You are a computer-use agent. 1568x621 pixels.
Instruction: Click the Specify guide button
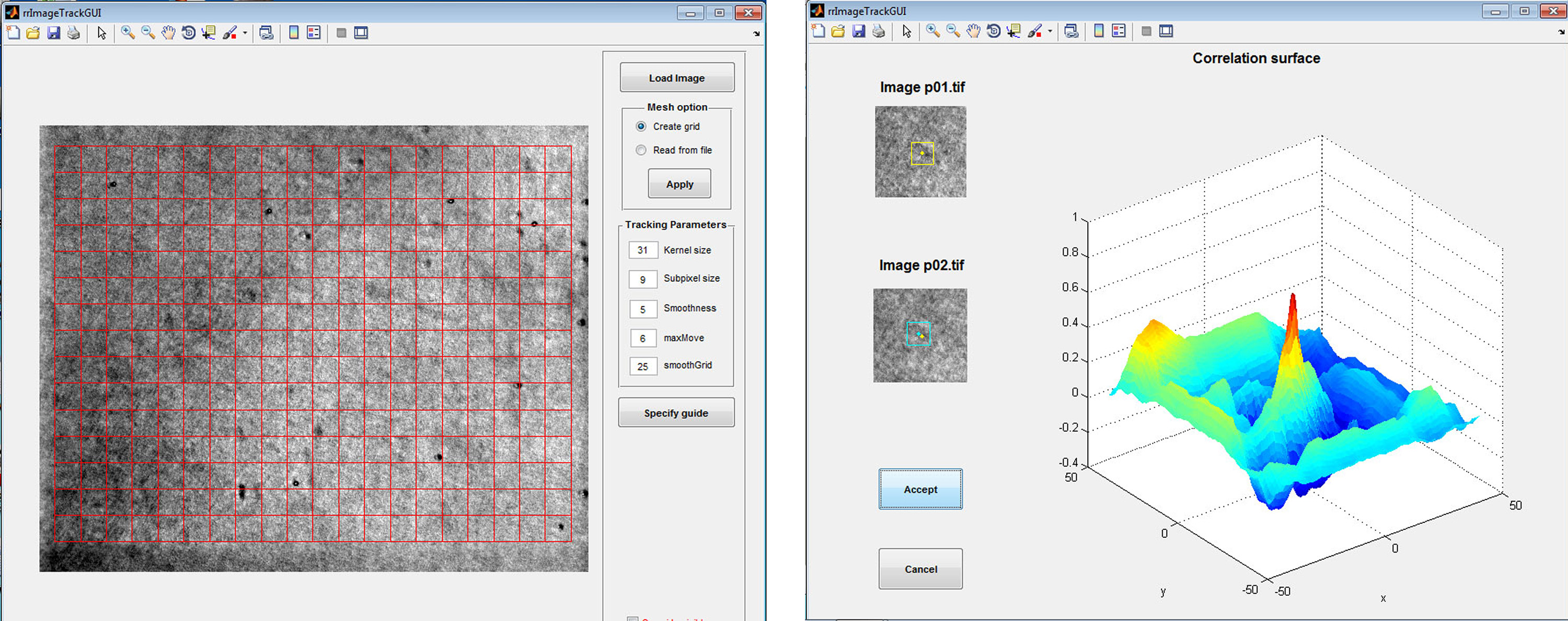[x=676, y=413]
